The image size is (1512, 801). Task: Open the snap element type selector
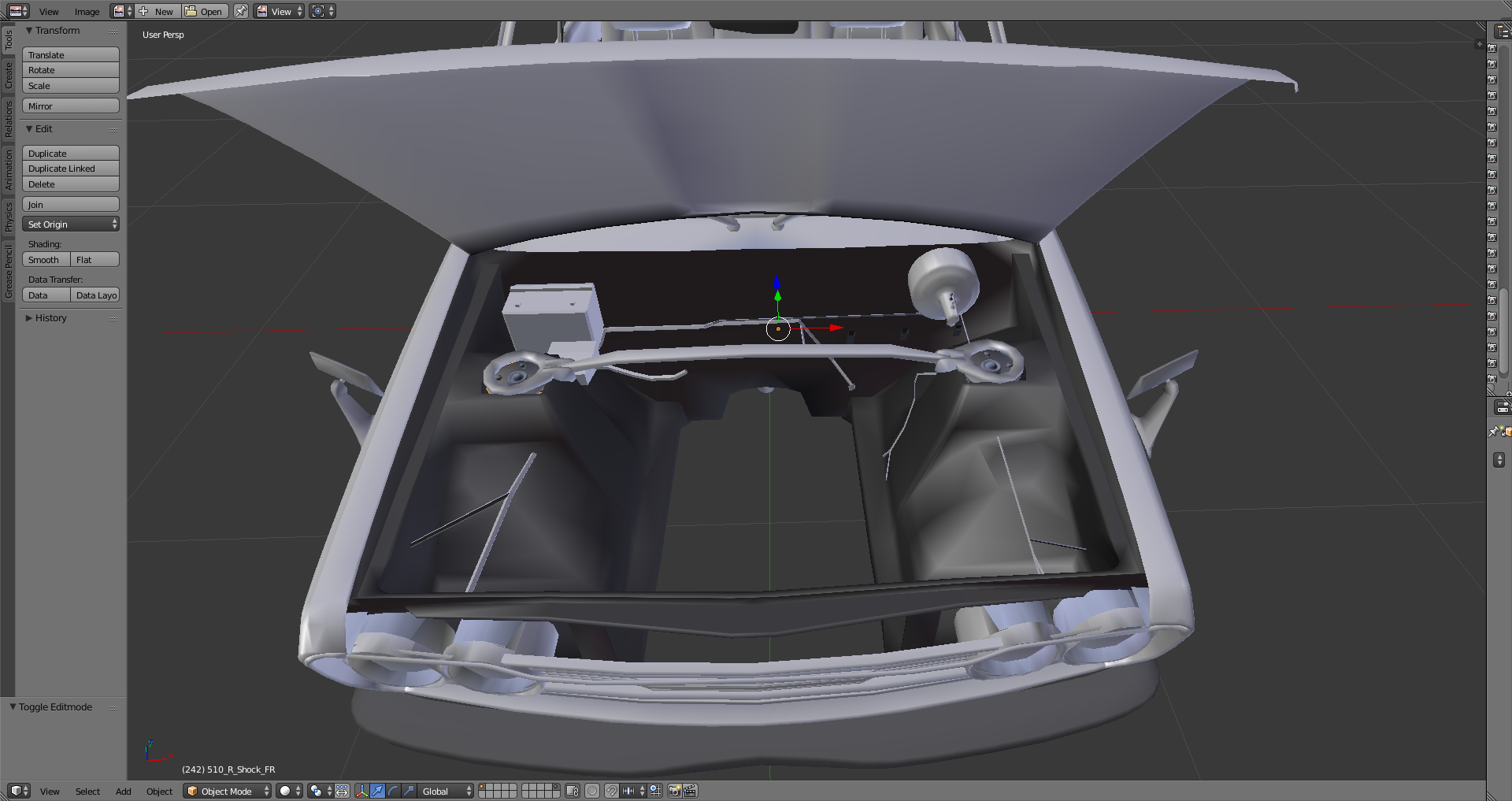tap(633, 791)
